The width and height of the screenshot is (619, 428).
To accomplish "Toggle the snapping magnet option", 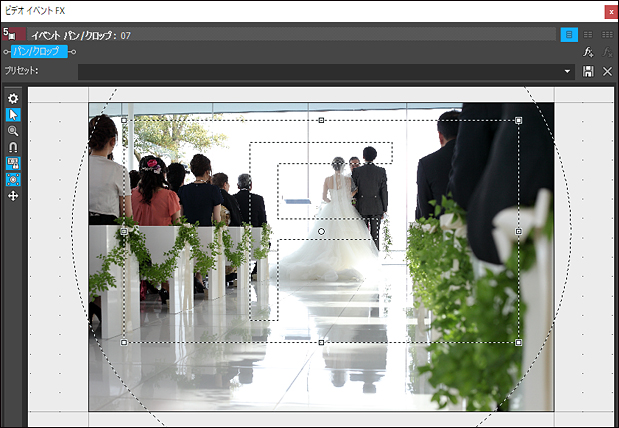I will point(13,147).
